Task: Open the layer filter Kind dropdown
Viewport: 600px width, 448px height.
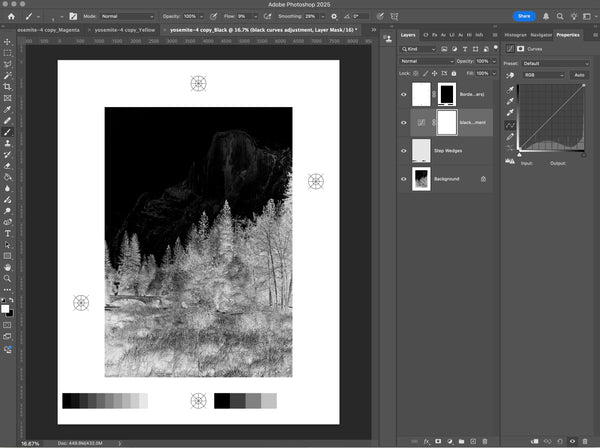Action: (x=418, y=49)
